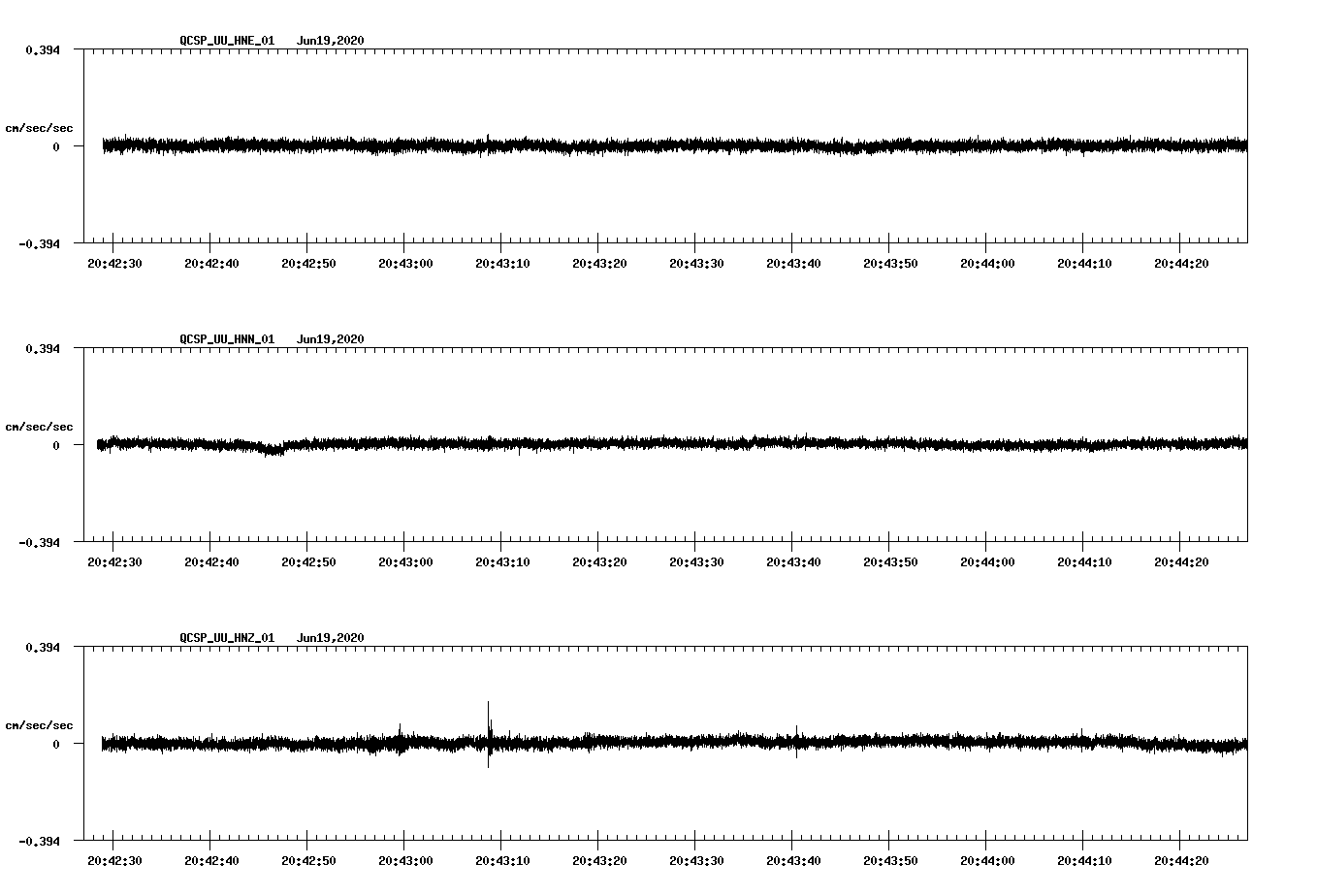Click the QCSP_UU_HNZ_01 channel title
1317x896 pixels.
pos(226,638)
